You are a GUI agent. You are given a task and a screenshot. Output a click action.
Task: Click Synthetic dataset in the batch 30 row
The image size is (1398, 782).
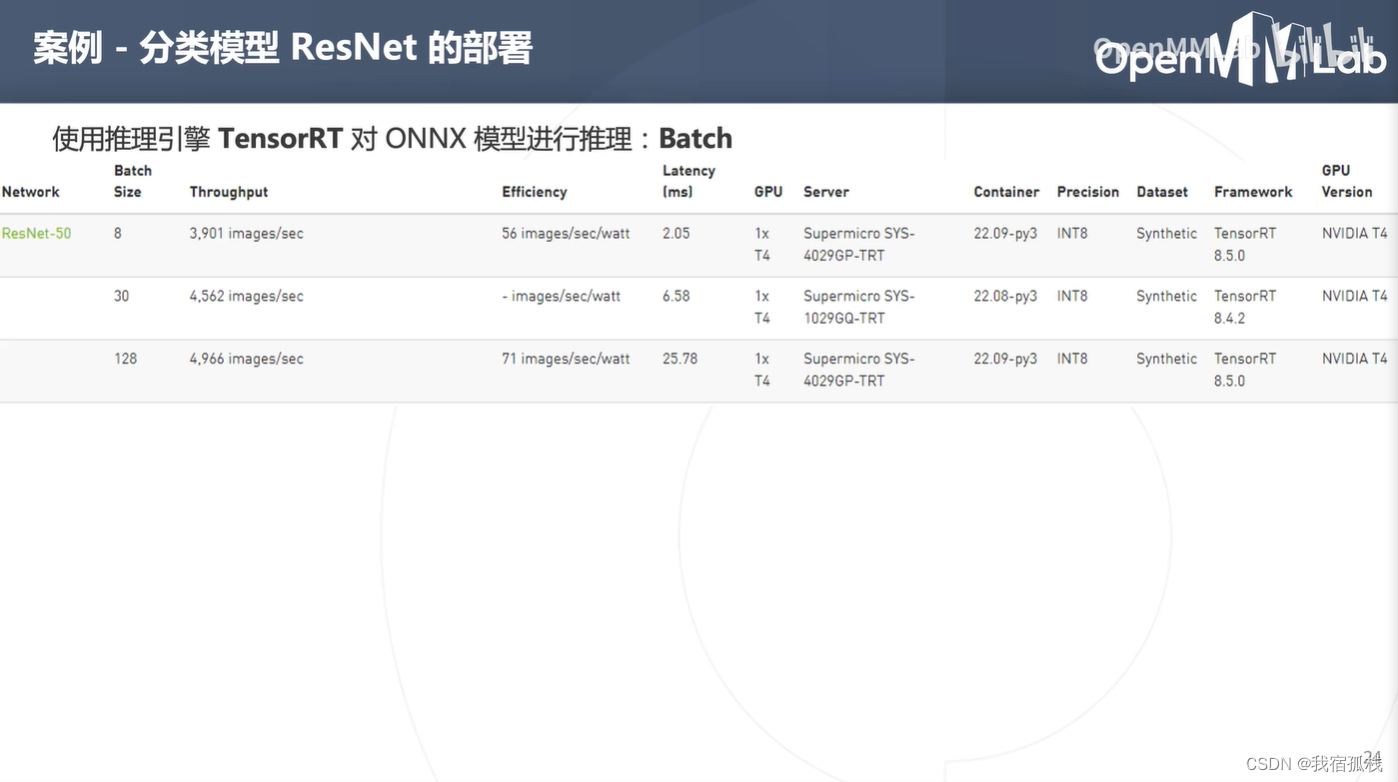tap(1166, 297)
